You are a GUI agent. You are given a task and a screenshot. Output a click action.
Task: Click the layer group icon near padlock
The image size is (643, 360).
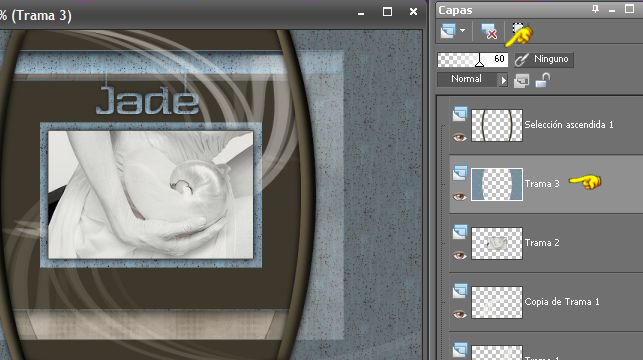pos(521,80)
